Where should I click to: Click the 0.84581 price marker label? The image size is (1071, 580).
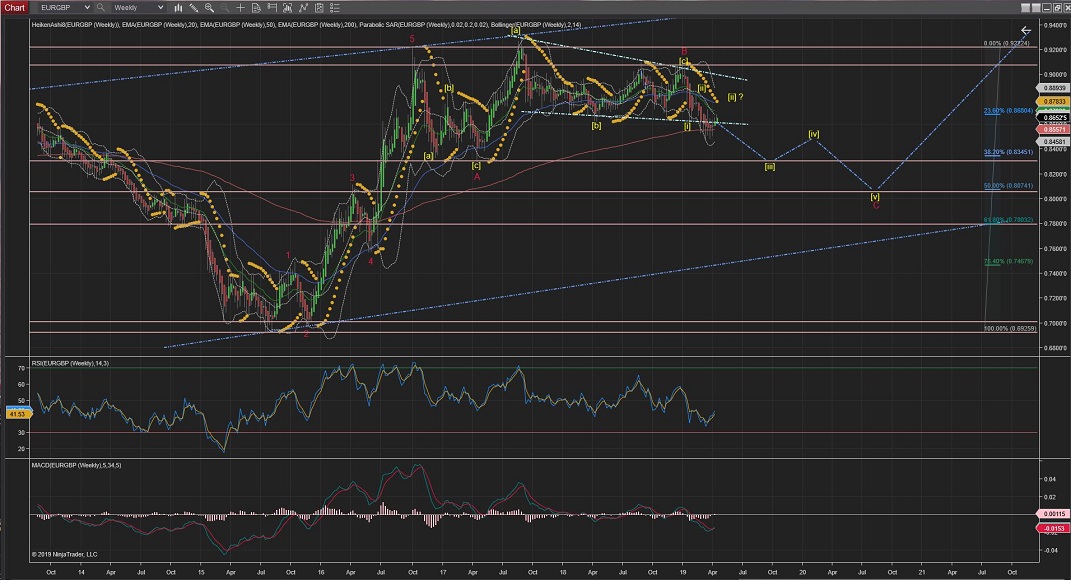(1053, 141)
